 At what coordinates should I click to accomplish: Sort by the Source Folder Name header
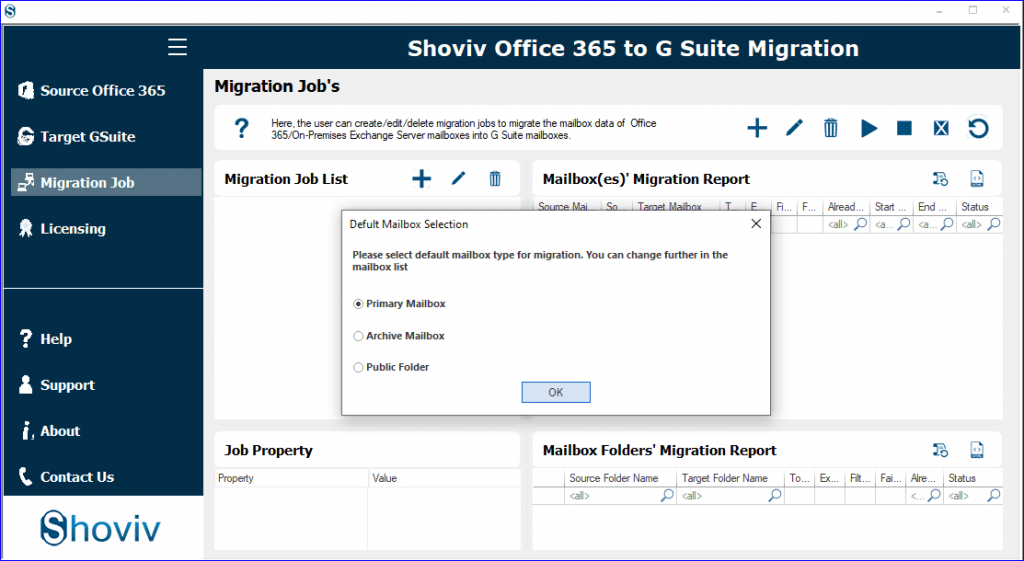[x=620, y=478]
